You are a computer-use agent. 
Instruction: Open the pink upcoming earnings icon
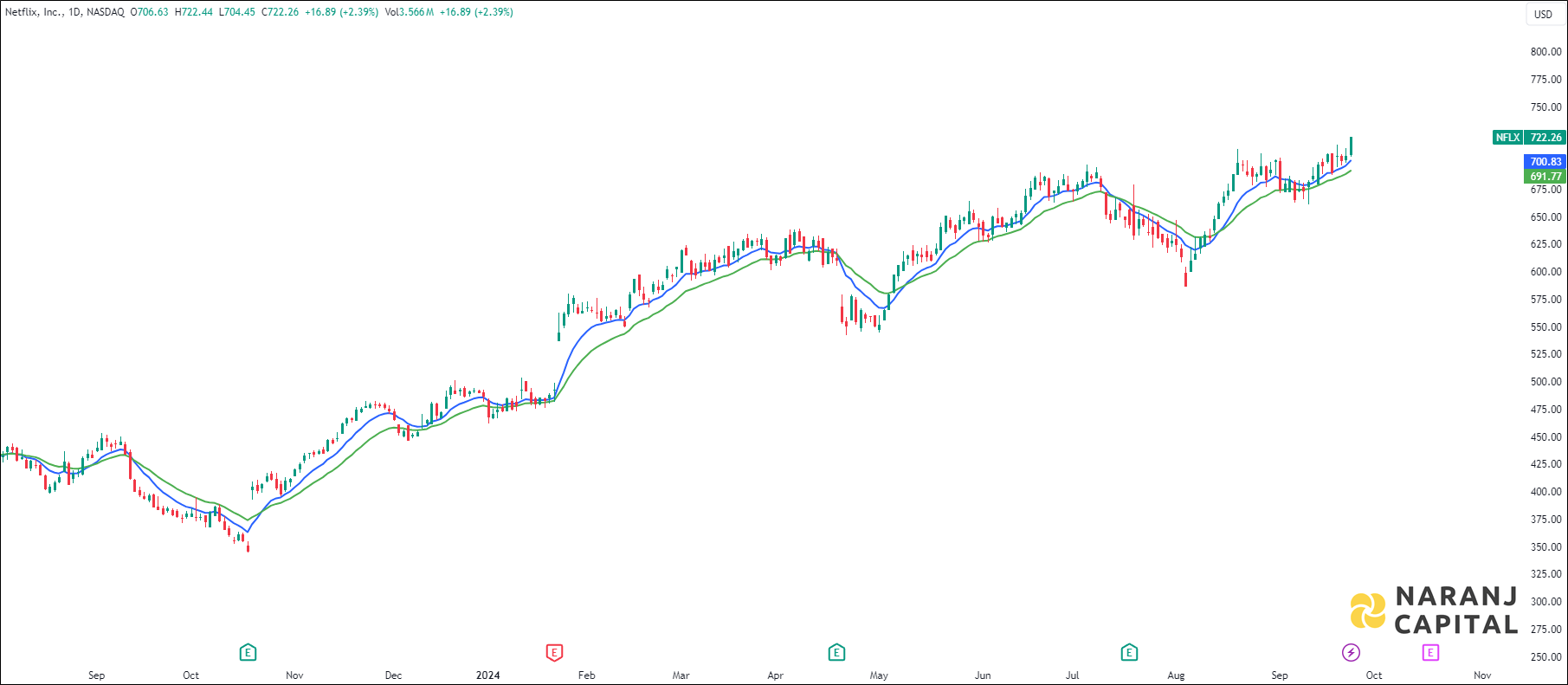click(x=1430, y=652)
